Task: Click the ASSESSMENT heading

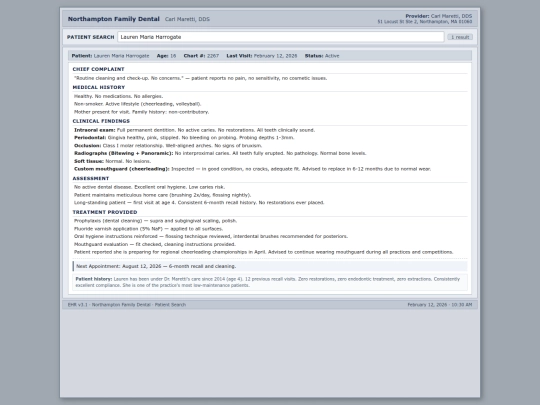Action: [x=91, y=178]
